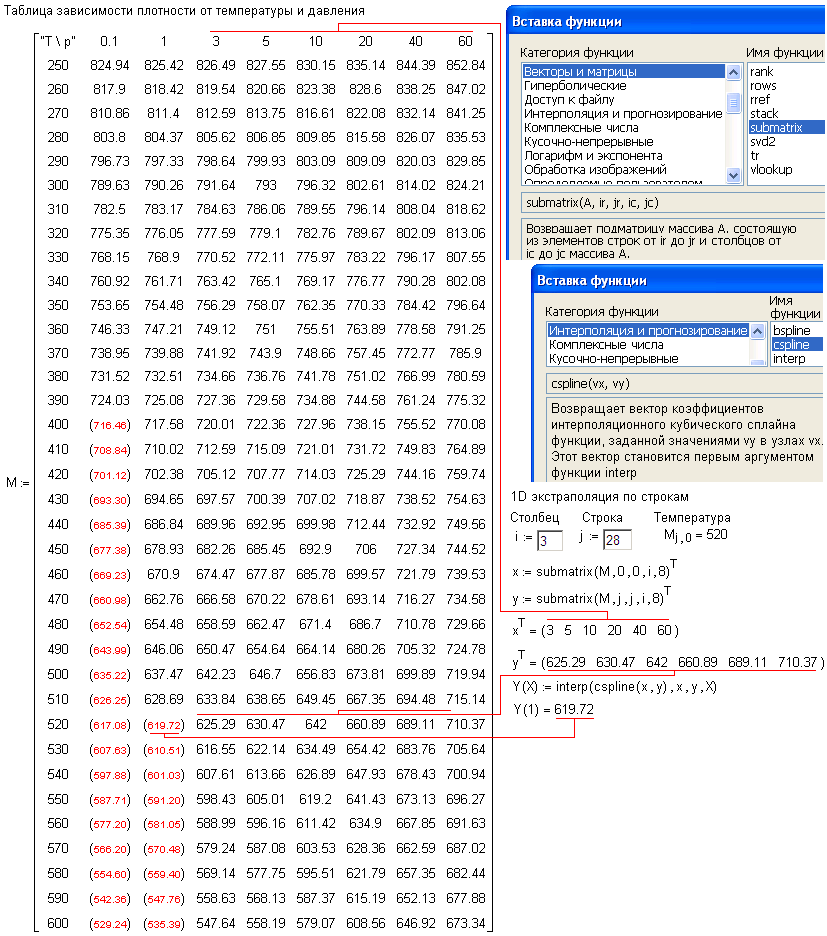Select Интерполяция и прогнозирование in lower dialog
827x936 pixels.
point(648,331)
